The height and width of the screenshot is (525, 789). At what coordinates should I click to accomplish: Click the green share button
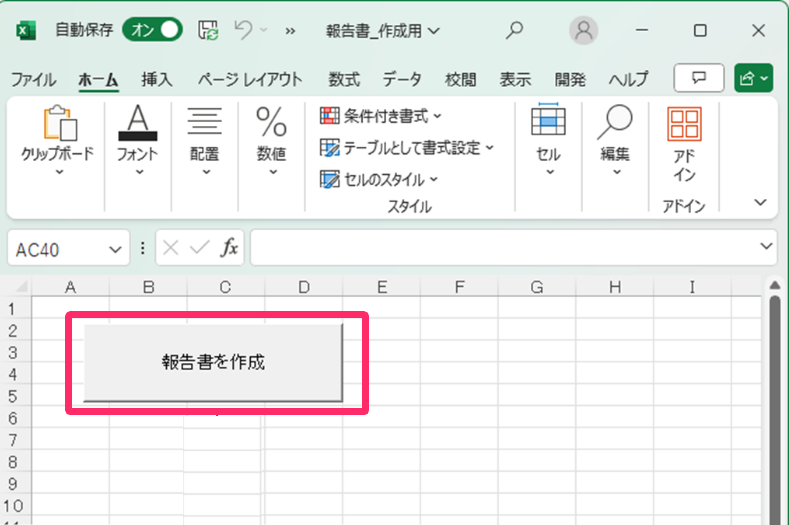pos(753,78)
